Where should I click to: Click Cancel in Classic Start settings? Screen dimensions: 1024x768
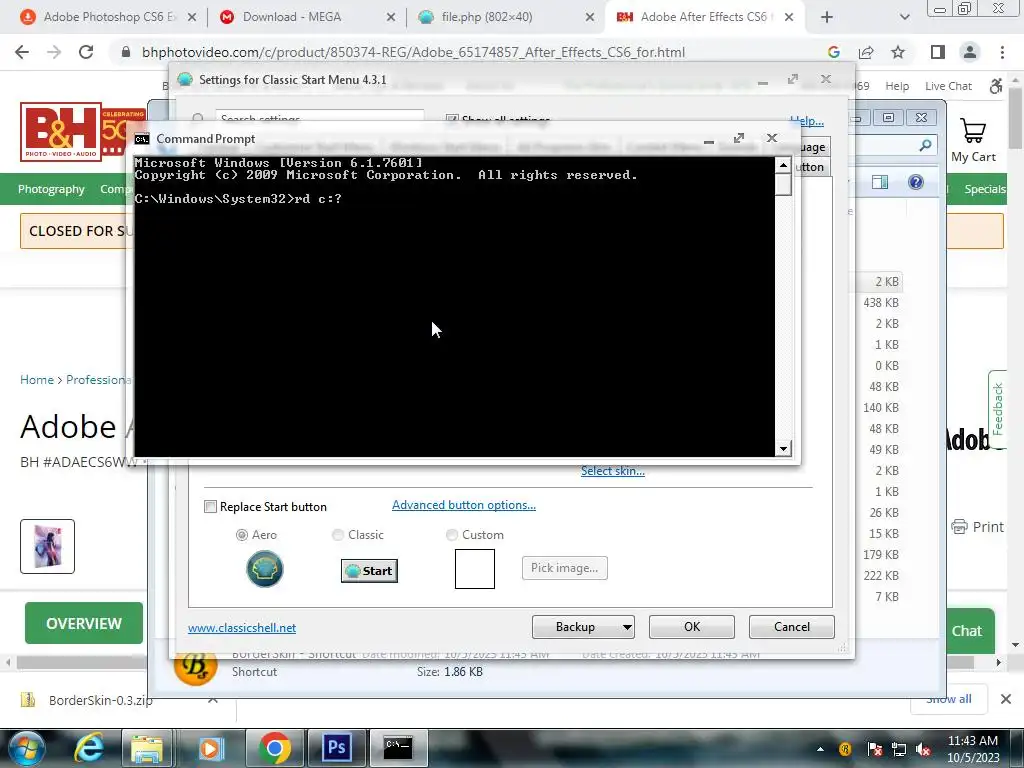(792, 627)
